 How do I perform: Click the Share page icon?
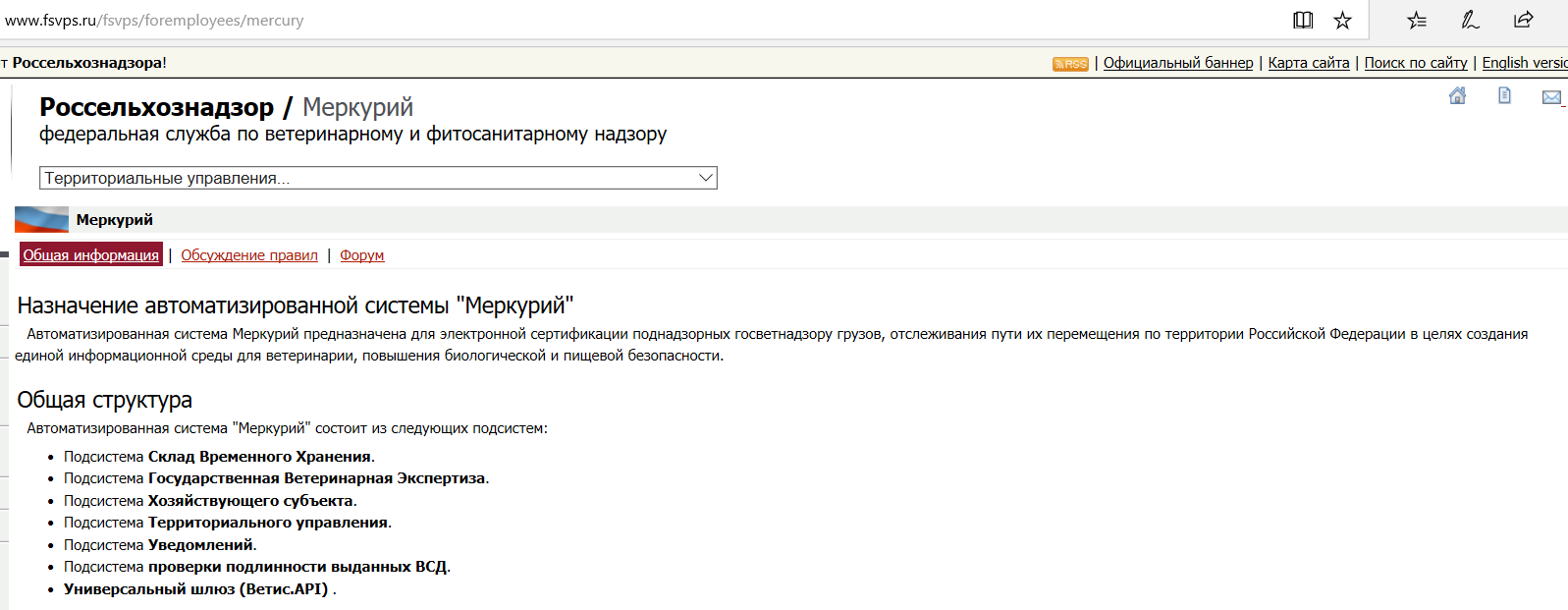[1523, 20]
